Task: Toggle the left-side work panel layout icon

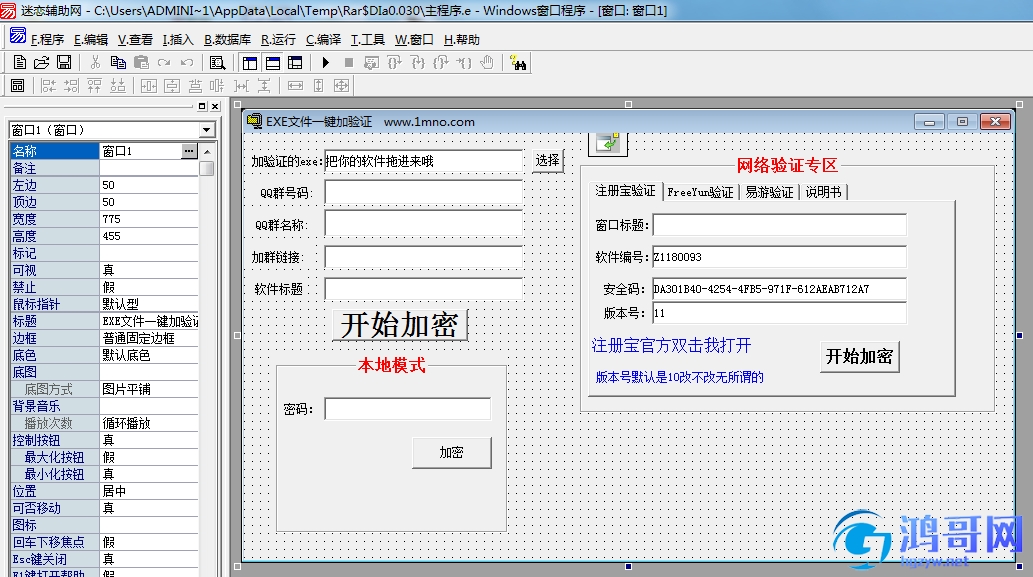Action: point(250,63)
